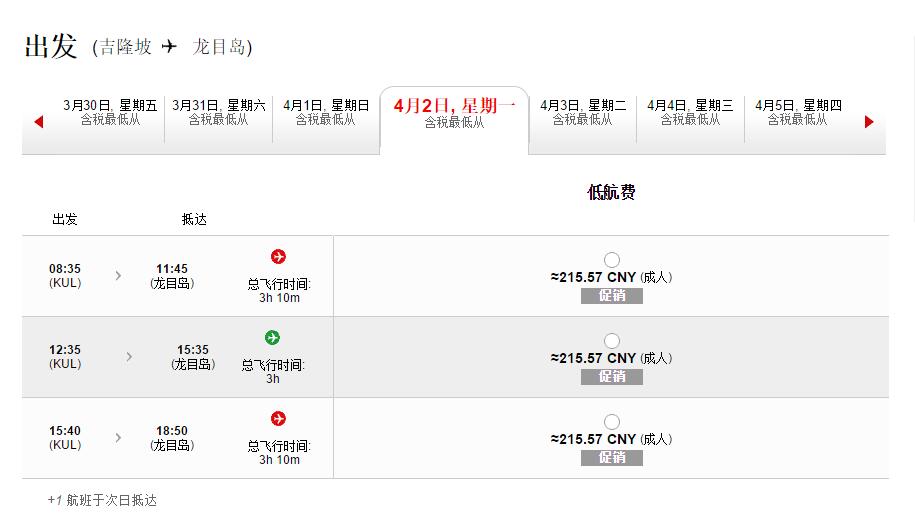This screenshot has width=915, height=532.
Task: Switch to the 3月30日 星期五 date tab
Action: (110, 112)
